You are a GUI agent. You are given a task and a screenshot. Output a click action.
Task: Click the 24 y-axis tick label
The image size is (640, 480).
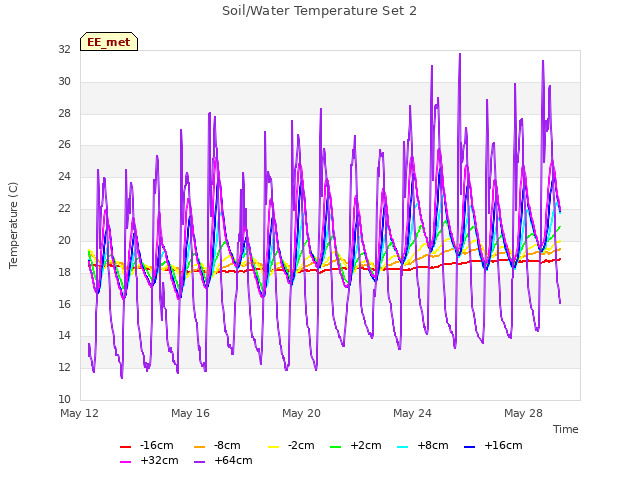point(64,176)
